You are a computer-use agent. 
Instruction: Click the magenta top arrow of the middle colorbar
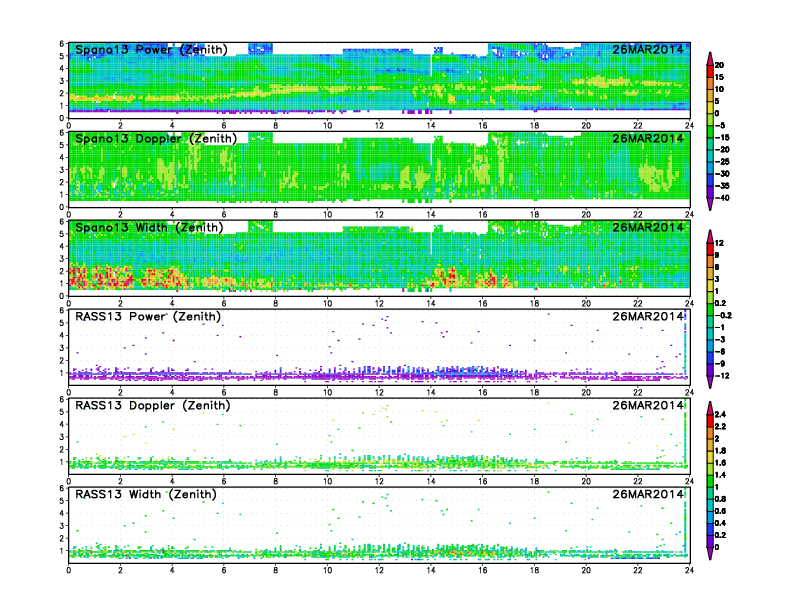click(710, 236)
